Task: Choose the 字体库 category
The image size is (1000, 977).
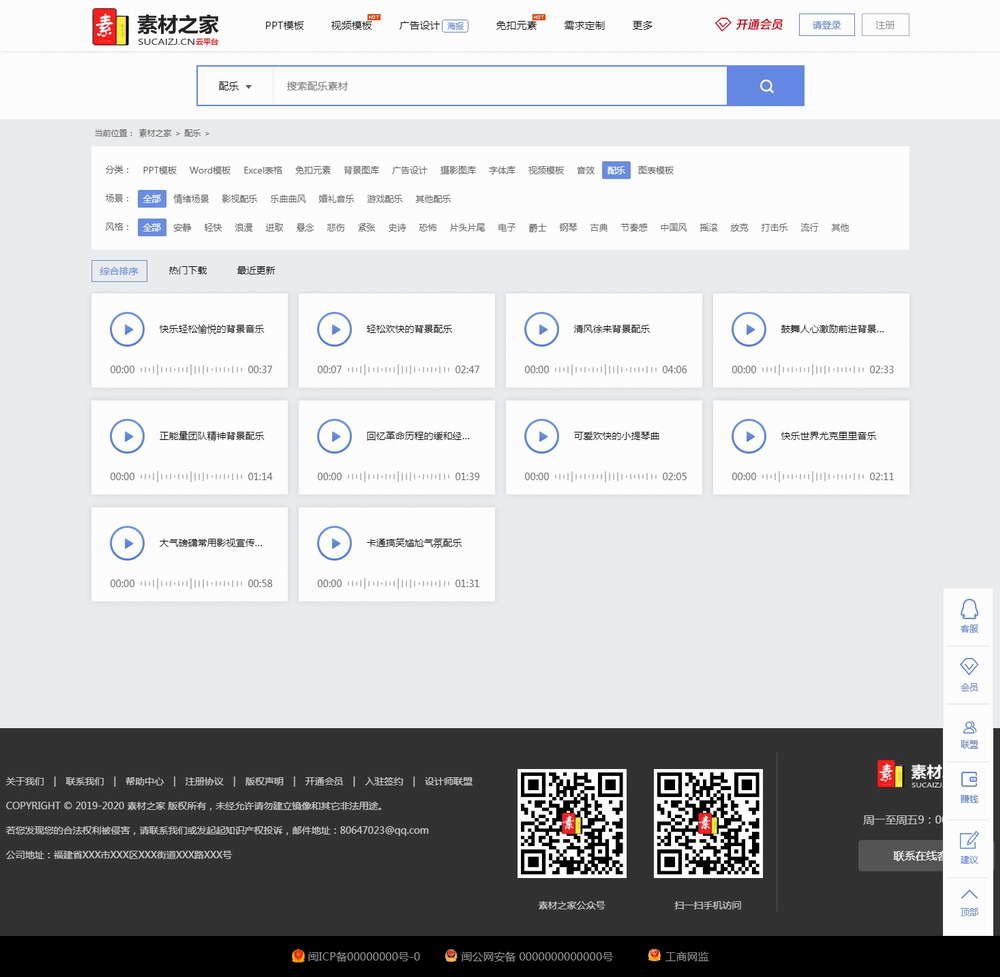Action: click(x=502, y=170)
